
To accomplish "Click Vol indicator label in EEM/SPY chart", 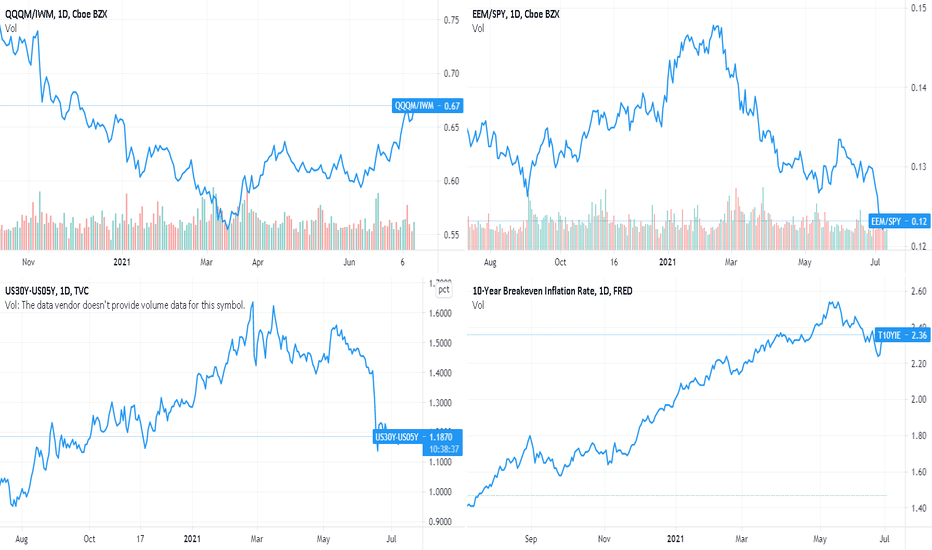I will click(478, 28).
